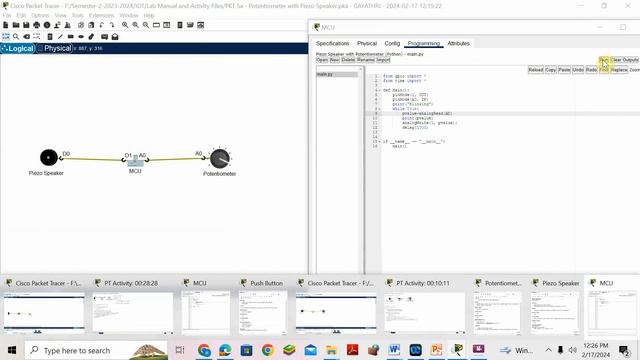Choose the Freeform draw tool icon
Screen dimensions: 640x360
pos(91,37)
